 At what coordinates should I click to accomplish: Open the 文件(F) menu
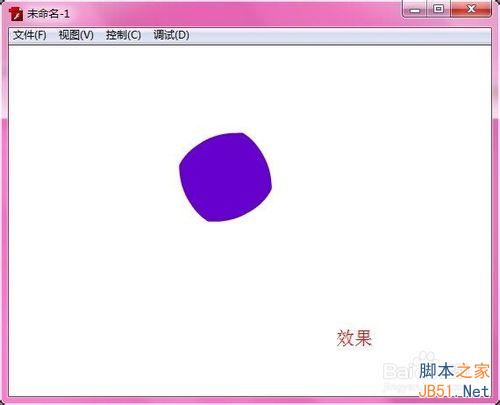[x=30, y=35]
